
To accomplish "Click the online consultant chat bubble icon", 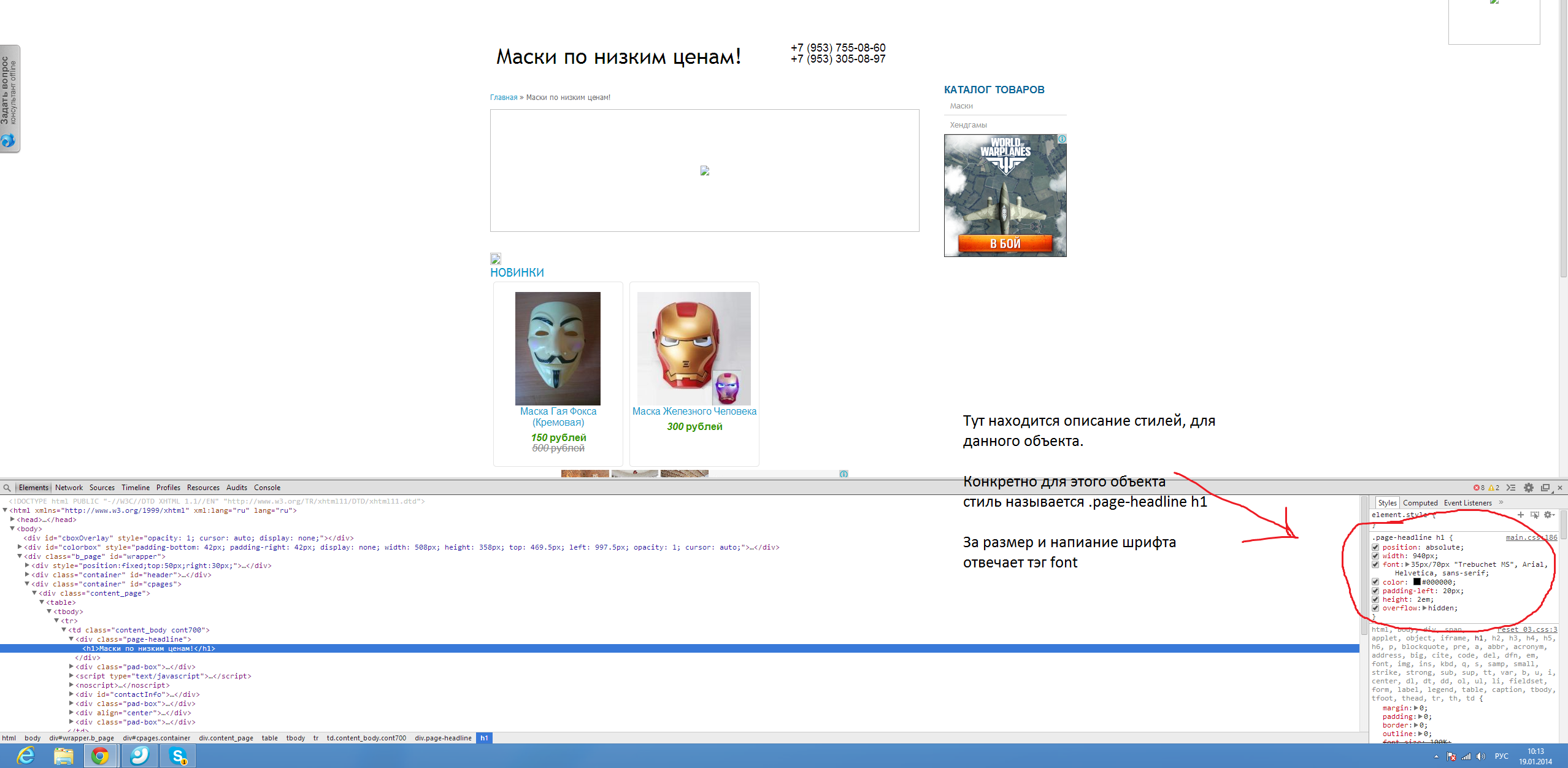I will tap(8, 140).
